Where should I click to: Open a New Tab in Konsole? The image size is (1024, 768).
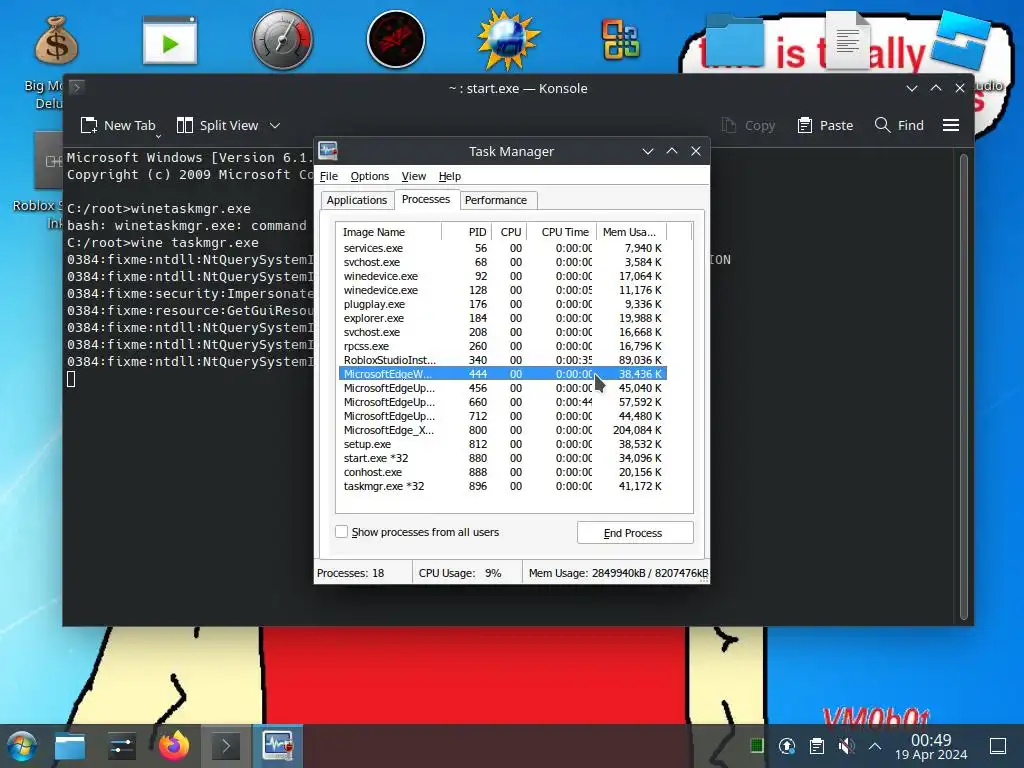pyautogui.click(x=118, y=125)
